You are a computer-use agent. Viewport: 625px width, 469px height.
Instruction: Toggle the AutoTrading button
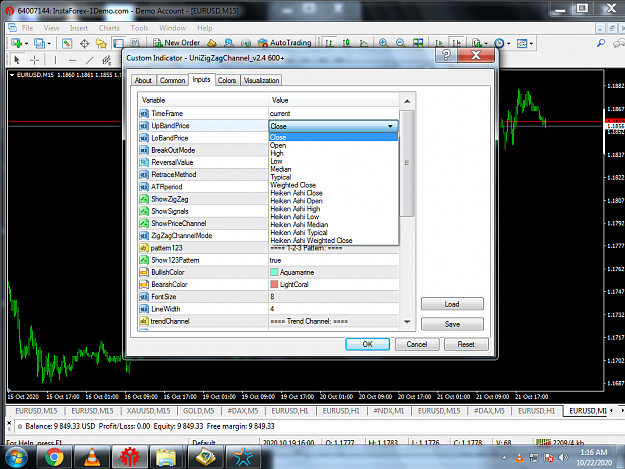(x=284, y=43)
